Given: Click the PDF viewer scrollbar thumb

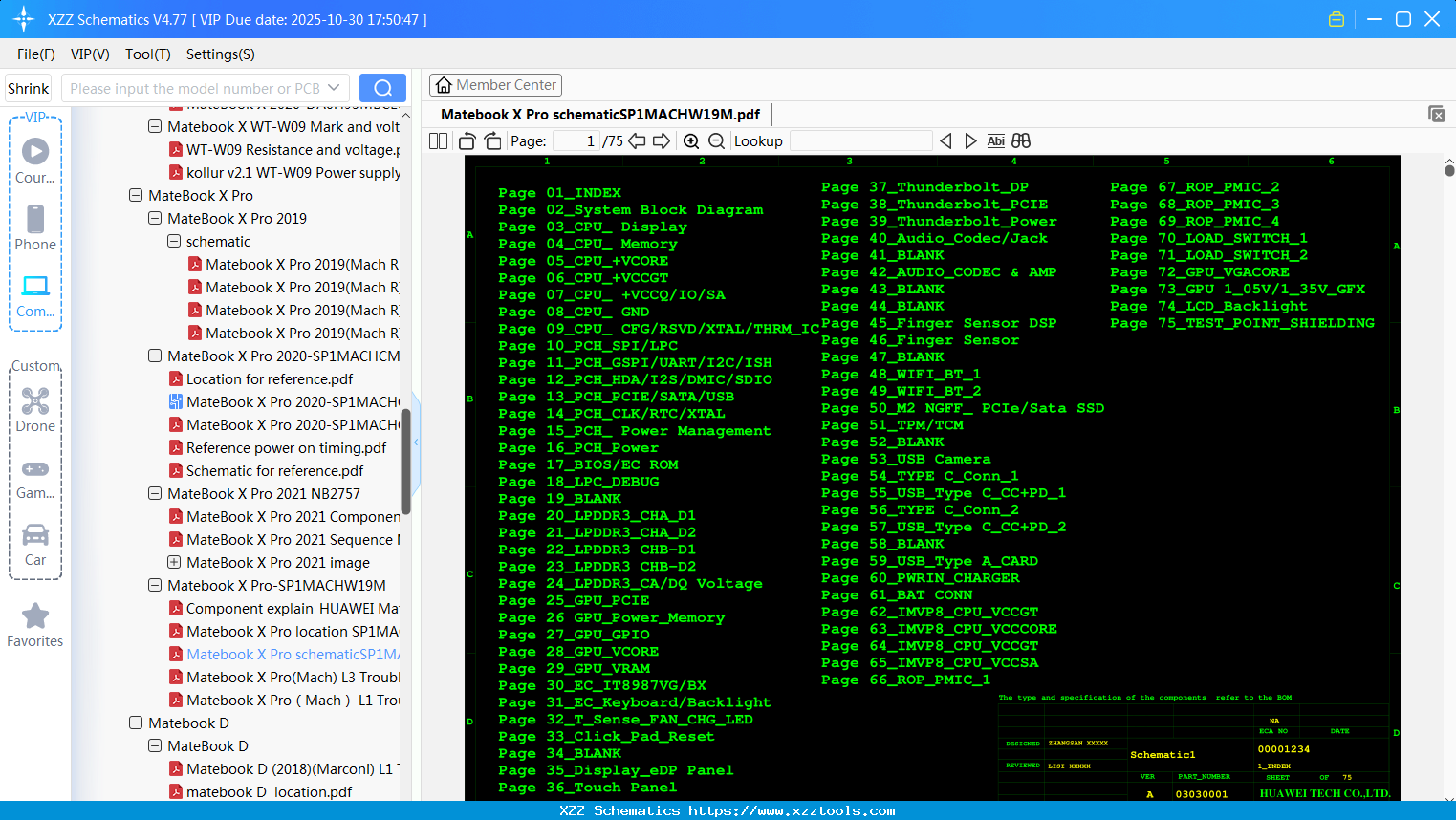Looking at the screenshot, I should pos(1449,171).
